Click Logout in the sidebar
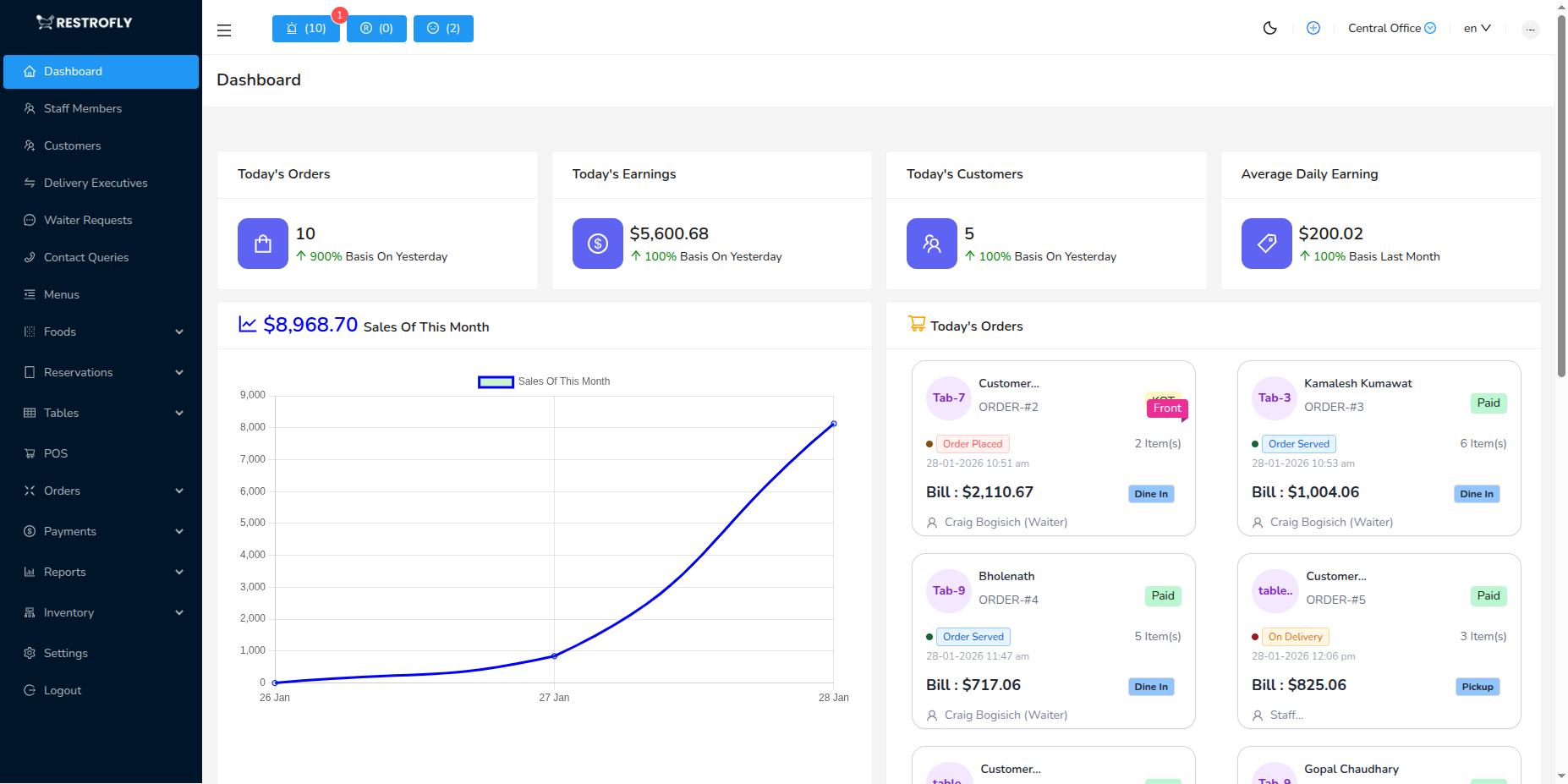 coord(63,690)
